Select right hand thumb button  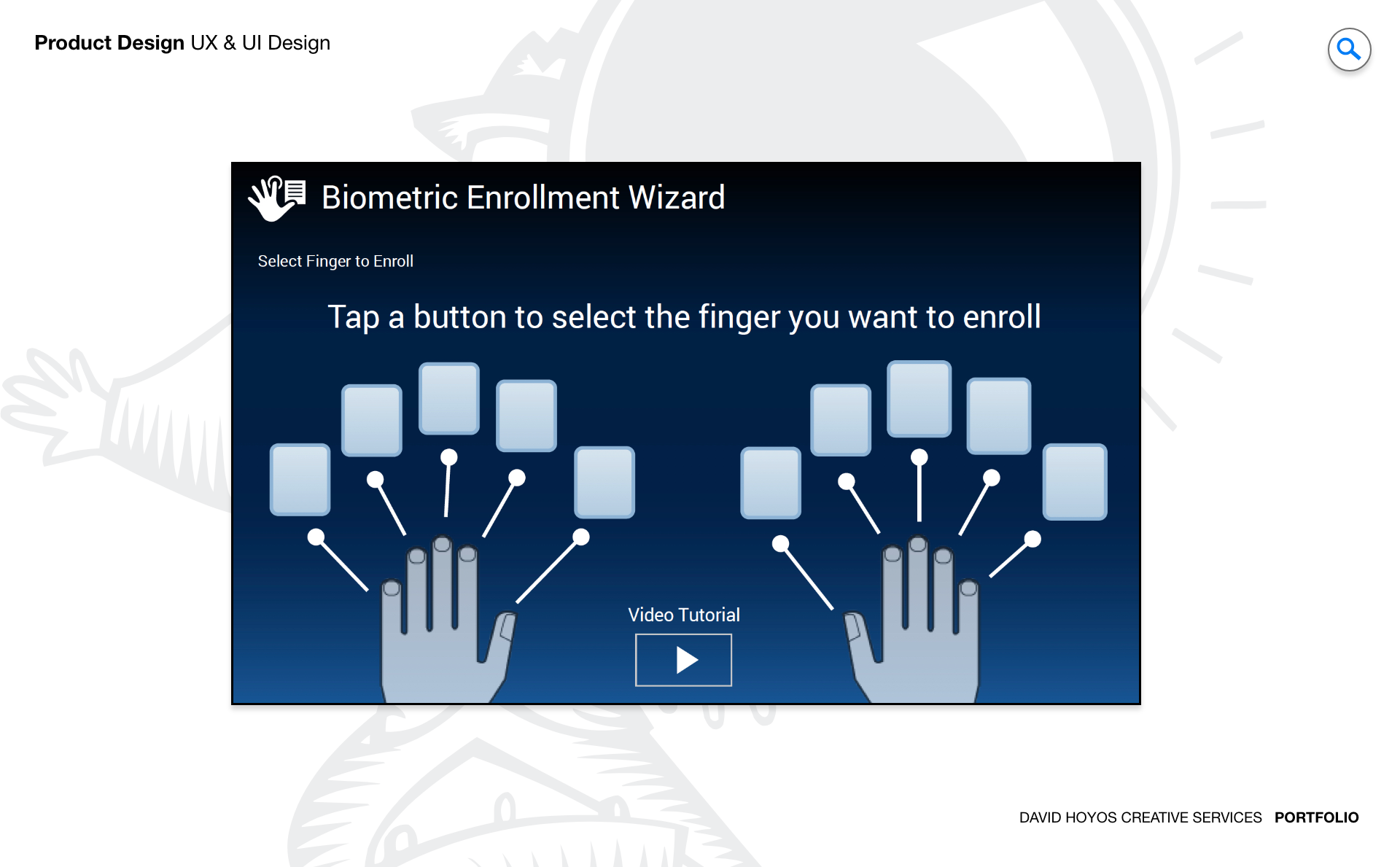point(771,483)
